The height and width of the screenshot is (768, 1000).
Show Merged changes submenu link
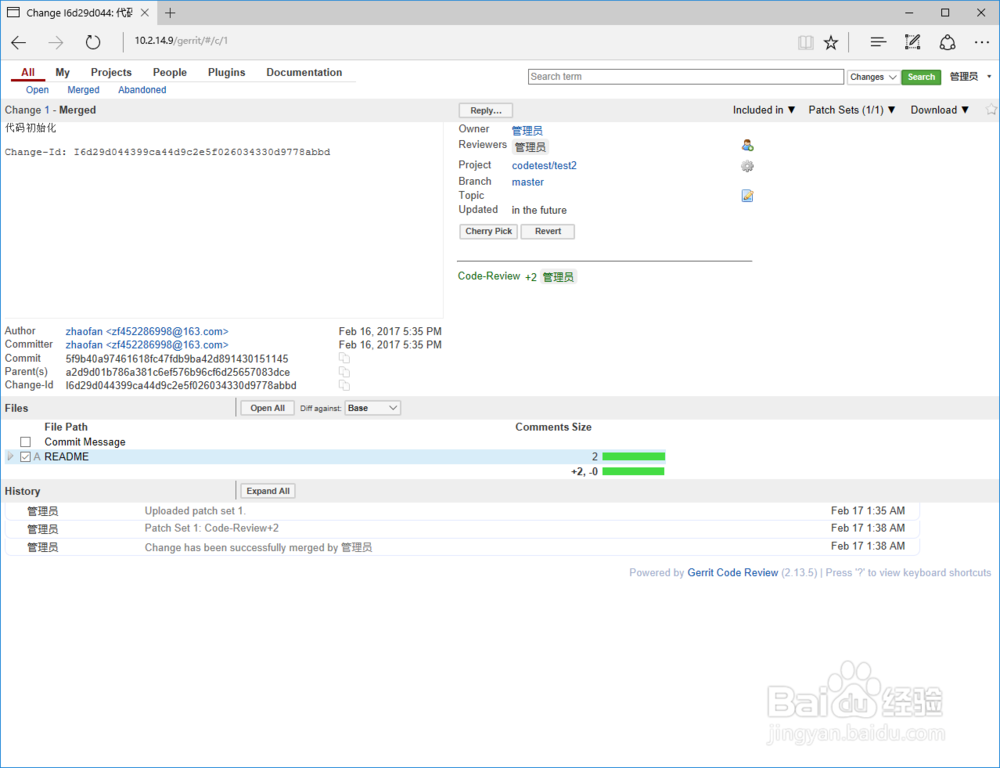(84, 90)
